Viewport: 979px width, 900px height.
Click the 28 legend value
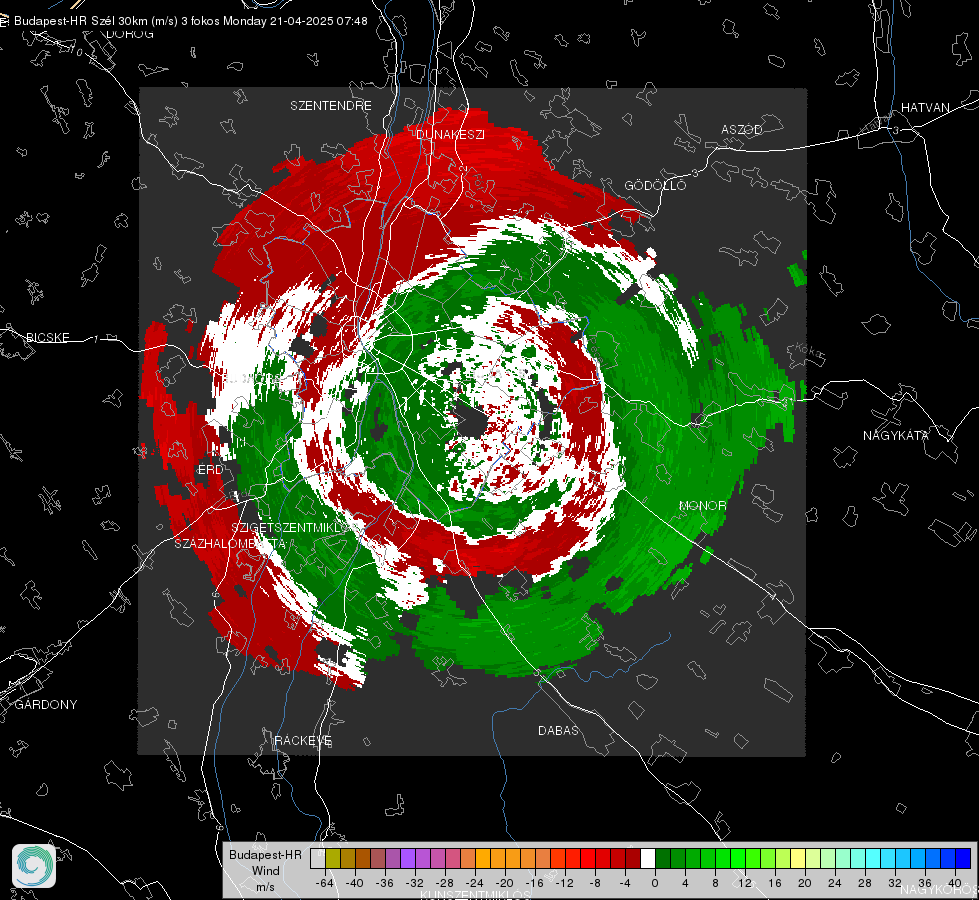click(x=865, y=883)
